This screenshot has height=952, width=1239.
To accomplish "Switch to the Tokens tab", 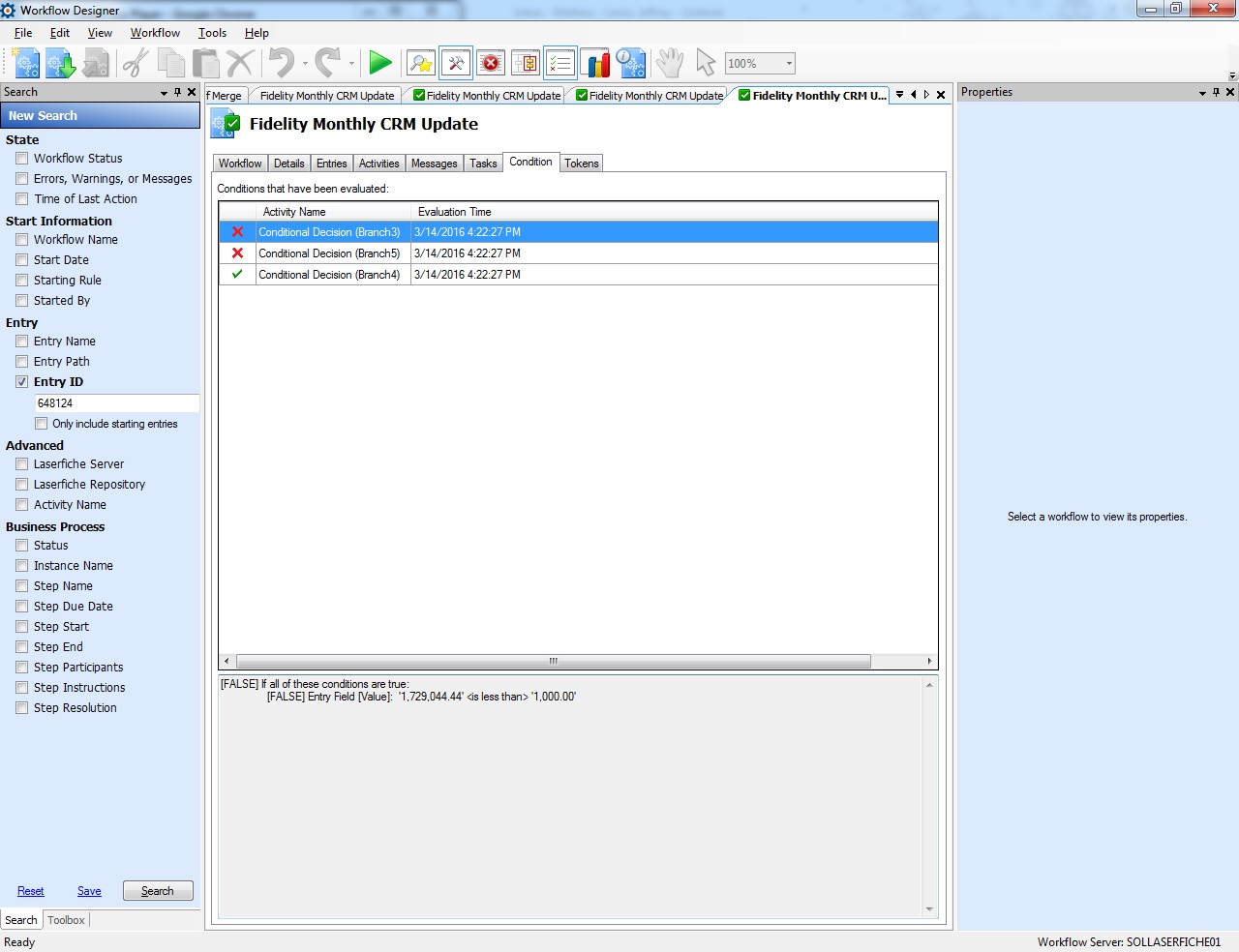I will 582,164.
